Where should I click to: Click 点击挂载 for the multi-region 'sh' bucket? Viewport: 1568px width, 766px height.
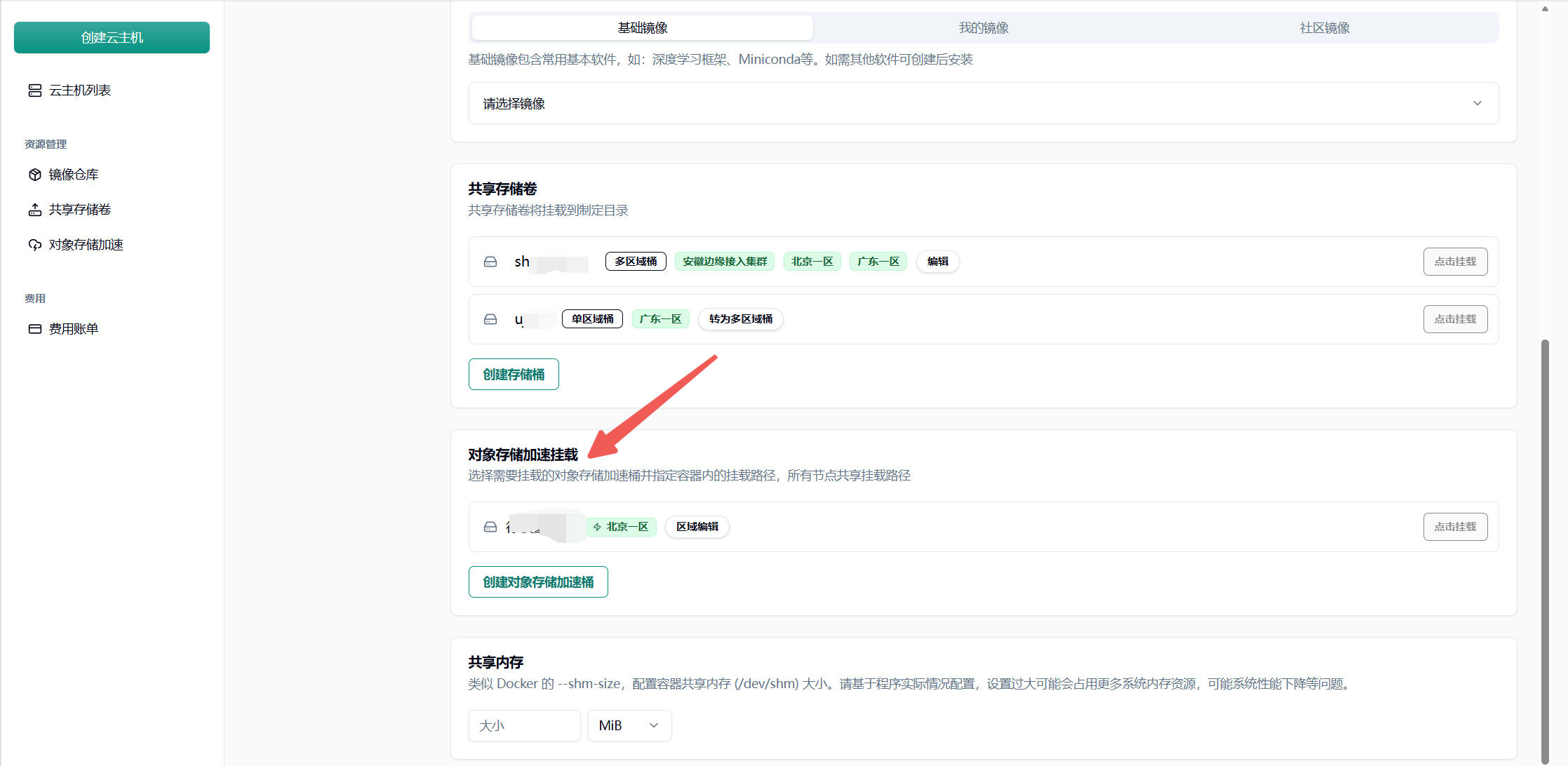click(1455, 262)
